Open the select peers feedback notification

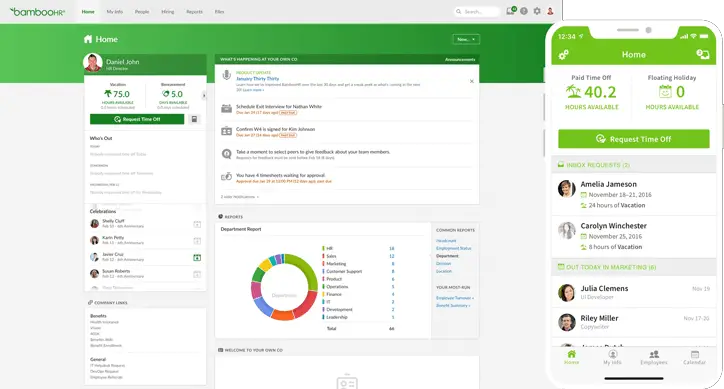pyautogui.click(x=313, y=152)
